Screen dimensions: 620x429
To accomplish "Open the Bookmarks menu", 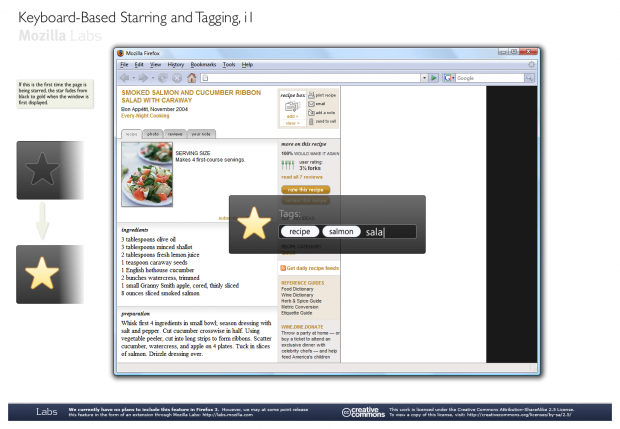I will tap(203, 64).
